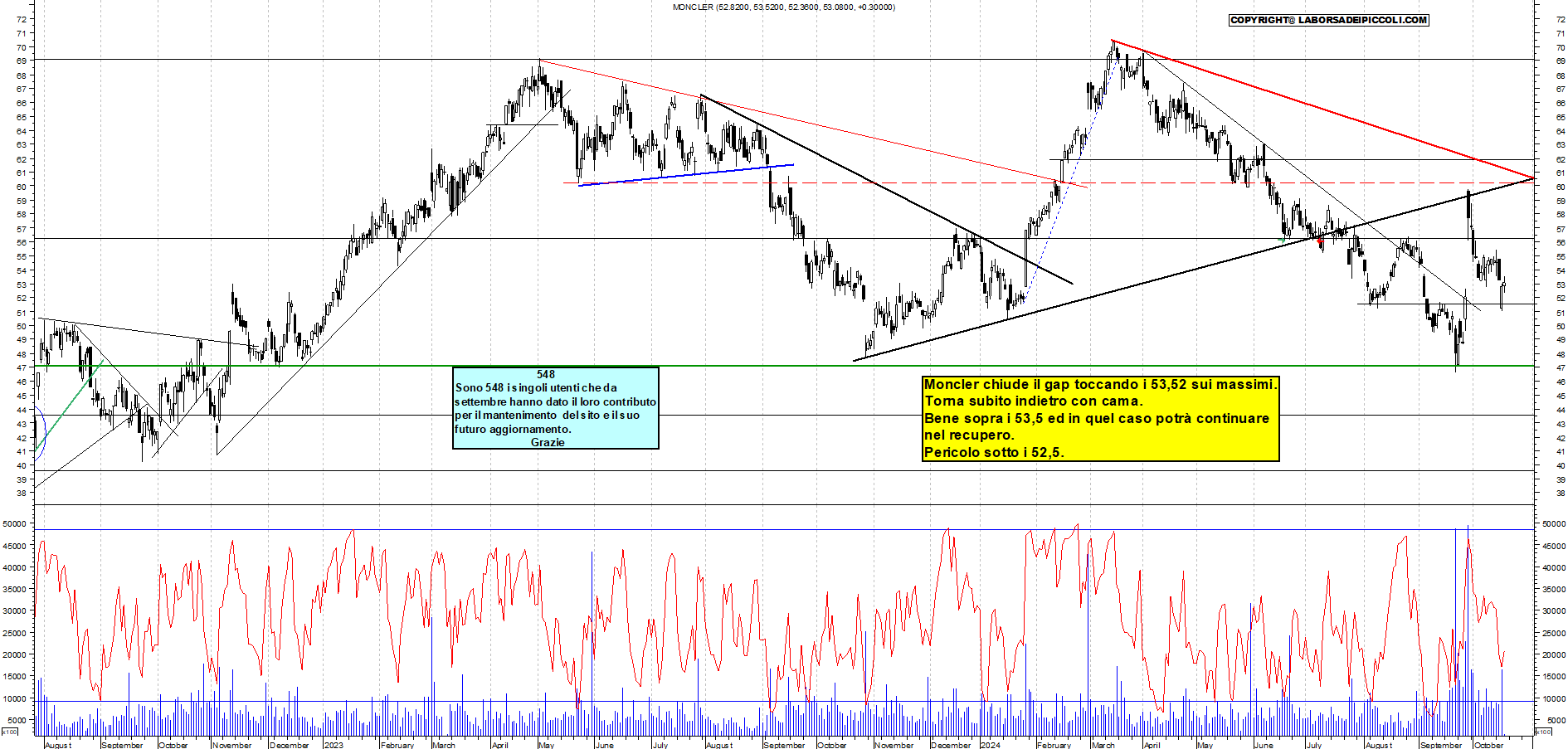Click the 'June' label following 2024
1568x749 pixels.
pos(1264,745)
